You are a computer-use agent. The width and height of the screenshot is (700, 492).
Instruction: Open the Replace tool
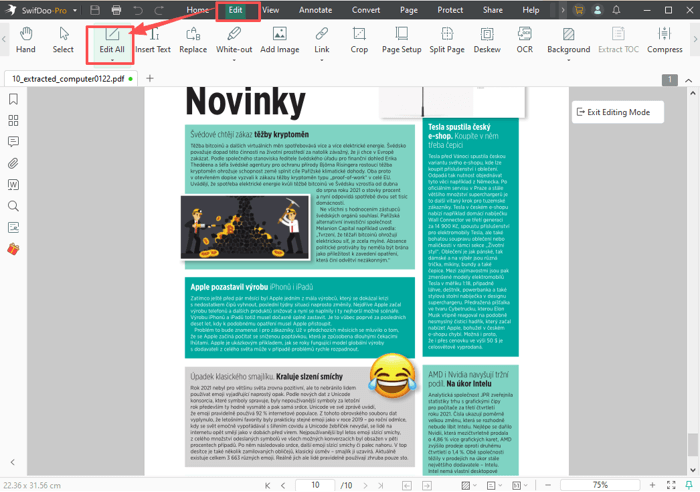click(x=193, y=40)
